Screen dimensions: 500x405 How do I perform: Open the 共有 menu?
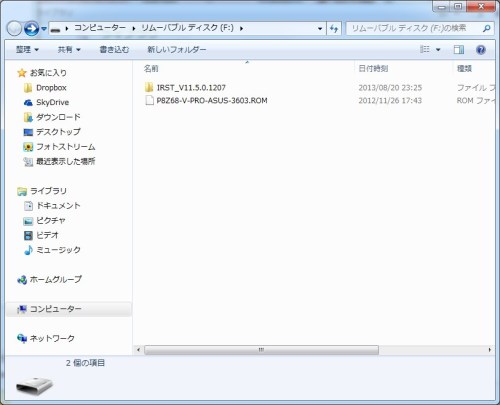[69, 50]
